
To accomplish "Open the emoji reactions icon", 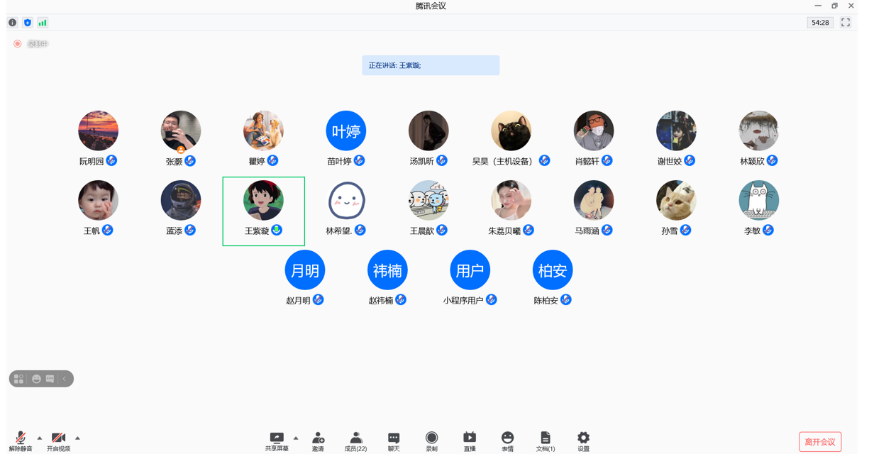I will (507, 439).
